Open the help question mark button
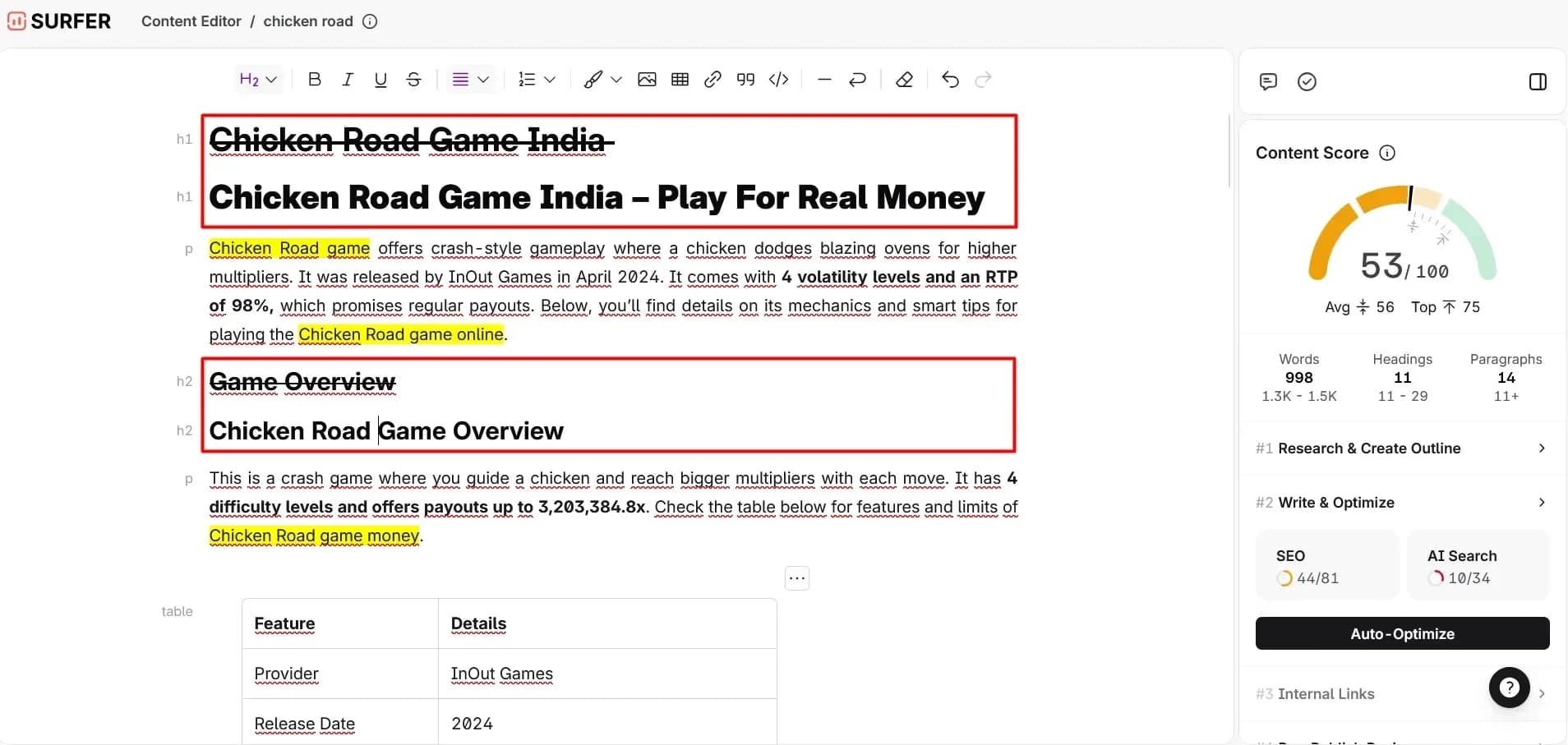1568x745 pixels. pos(1510,688)
